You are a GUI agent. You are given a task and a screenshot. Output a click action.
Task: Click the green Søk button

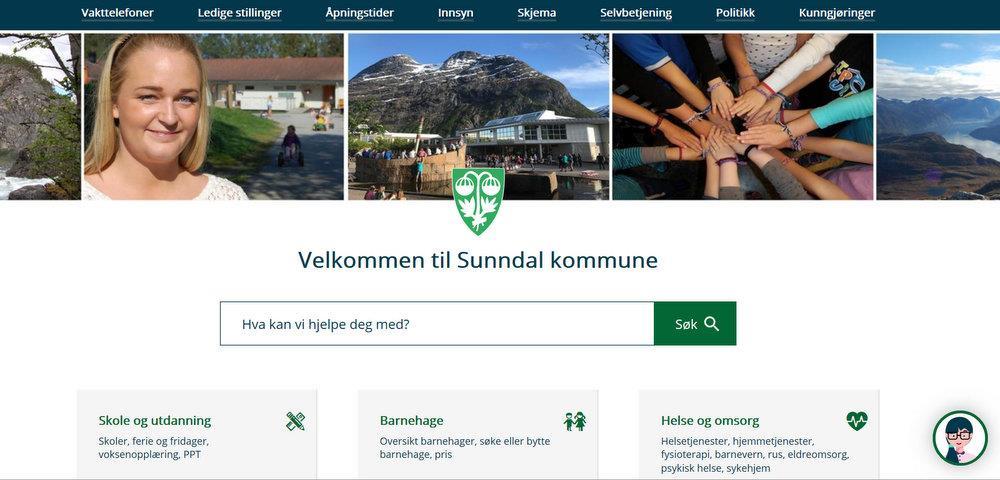pos(695,324)
